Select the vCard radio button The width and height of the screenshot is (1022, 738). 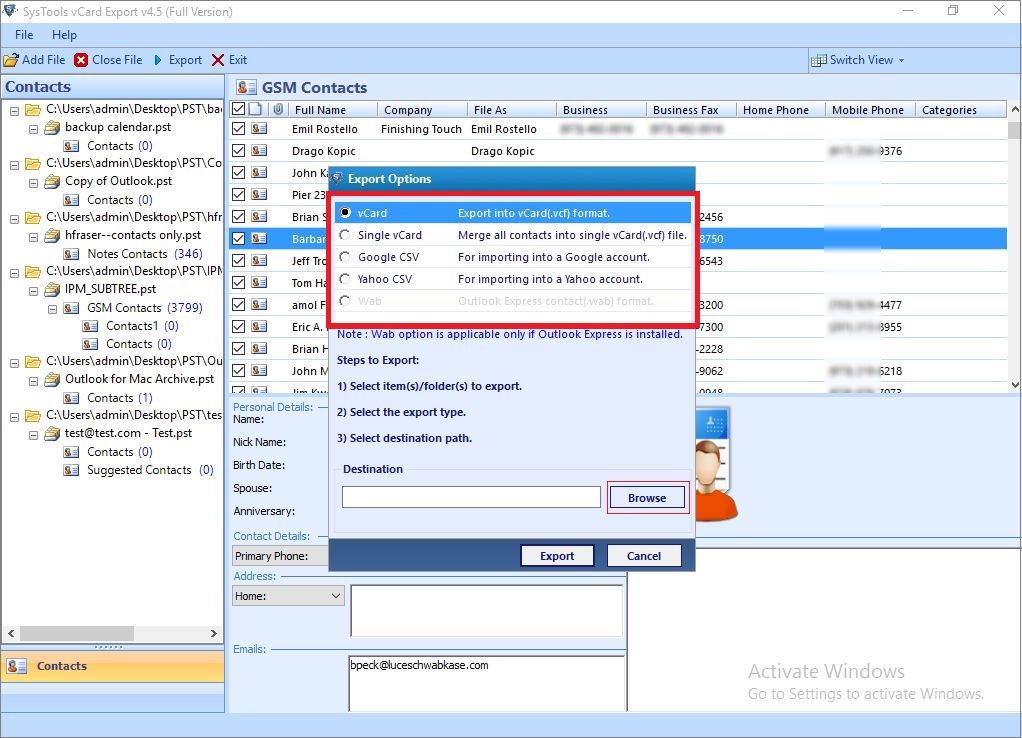[345, 213]
